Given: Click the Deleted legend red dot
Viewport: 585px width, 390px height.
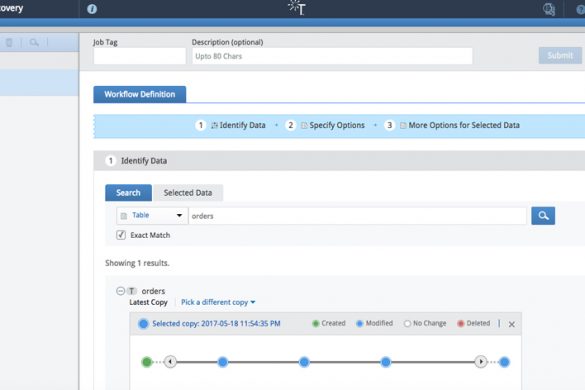Looking at the screenshot, I should (x=460, y=324).
